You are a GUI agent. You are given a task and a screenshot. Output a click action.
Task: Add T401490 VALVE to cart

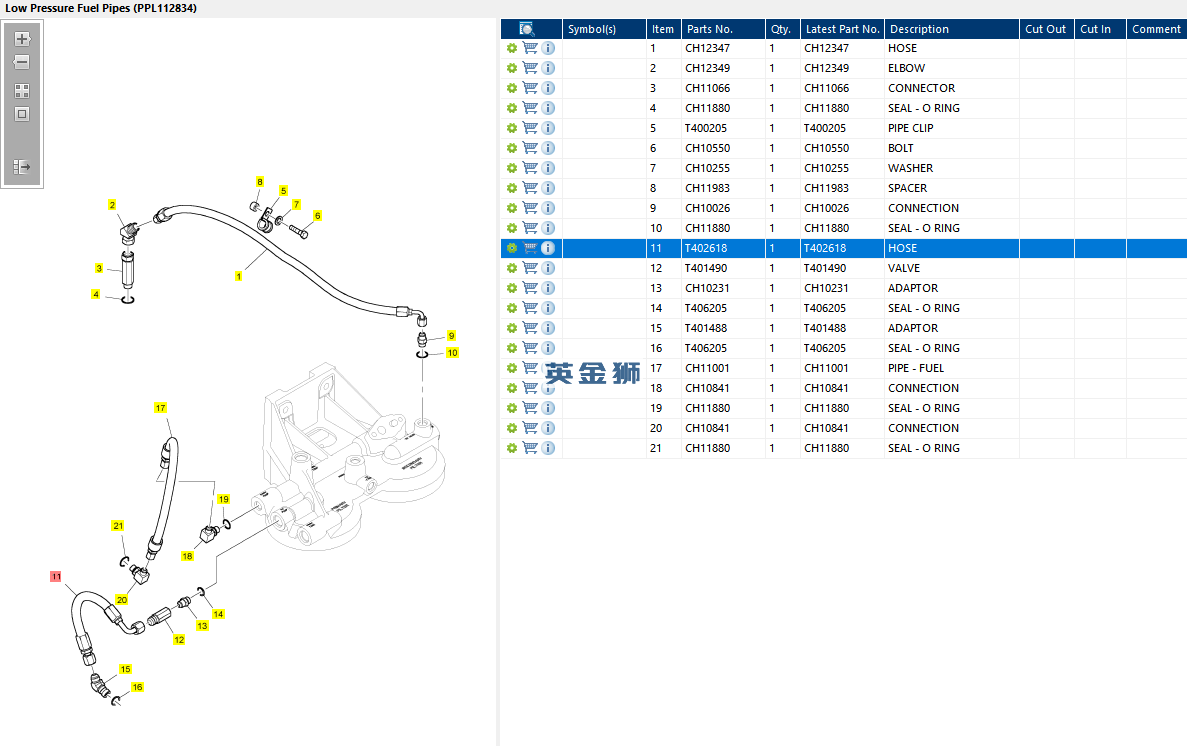pyautogui.click(x=530, y=268)
